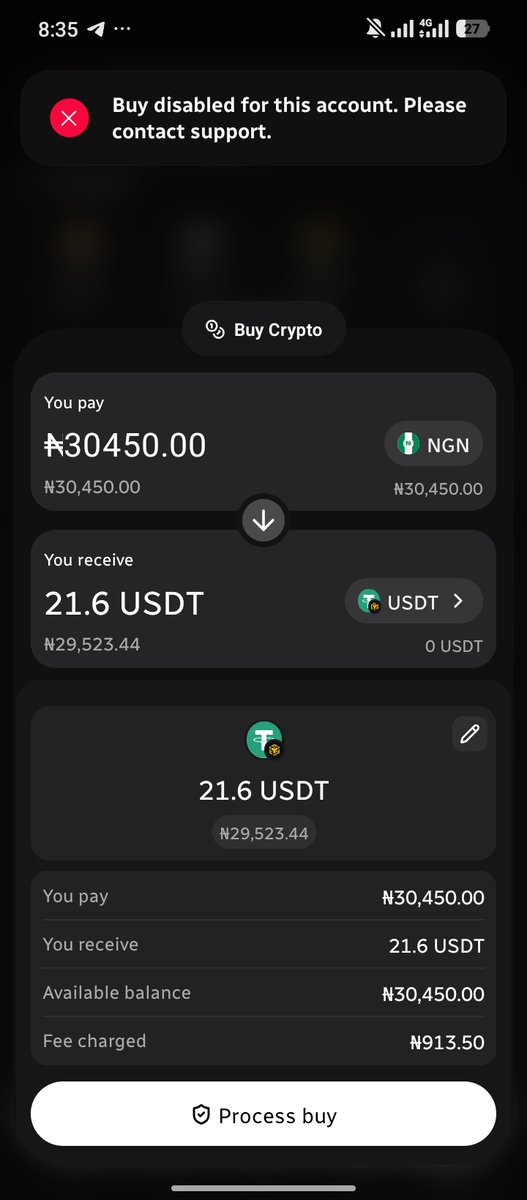Open the NGN currency selector
Image resolution: width=527 pixels, height=1200 pixels.
[433, 445]
